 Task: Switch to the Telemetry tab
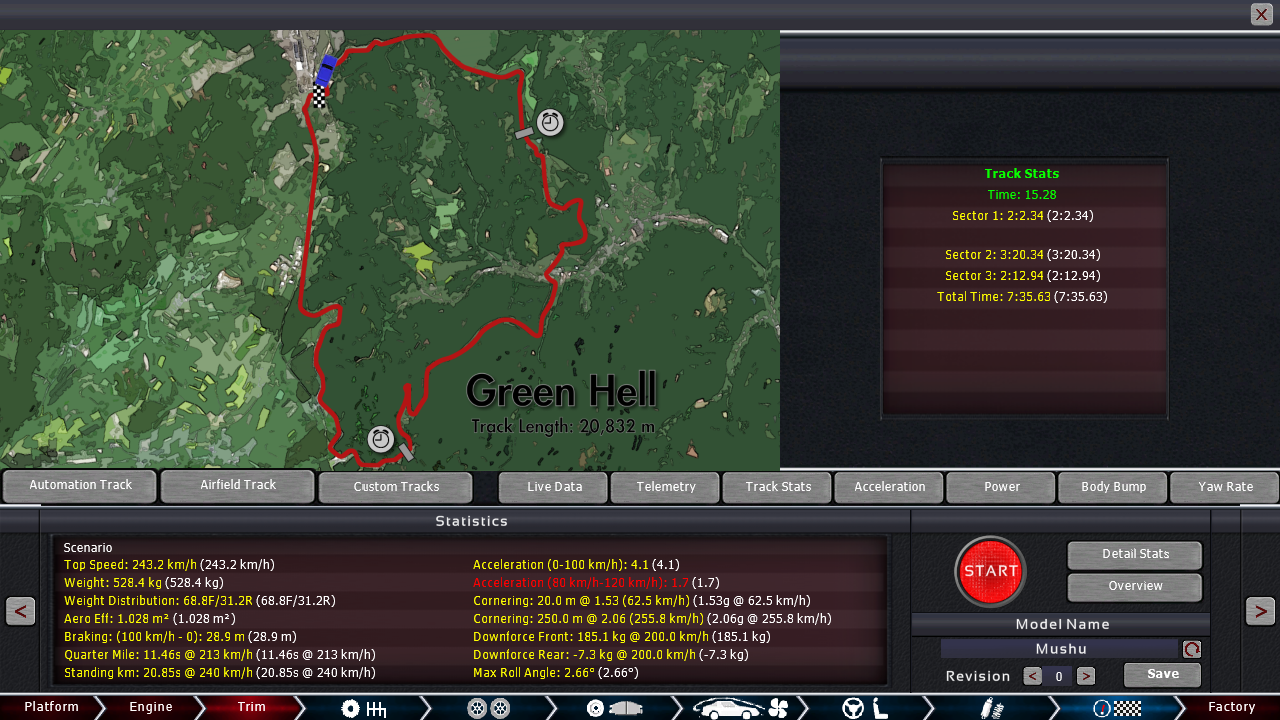pyautogui.click(x=665, y=487)
